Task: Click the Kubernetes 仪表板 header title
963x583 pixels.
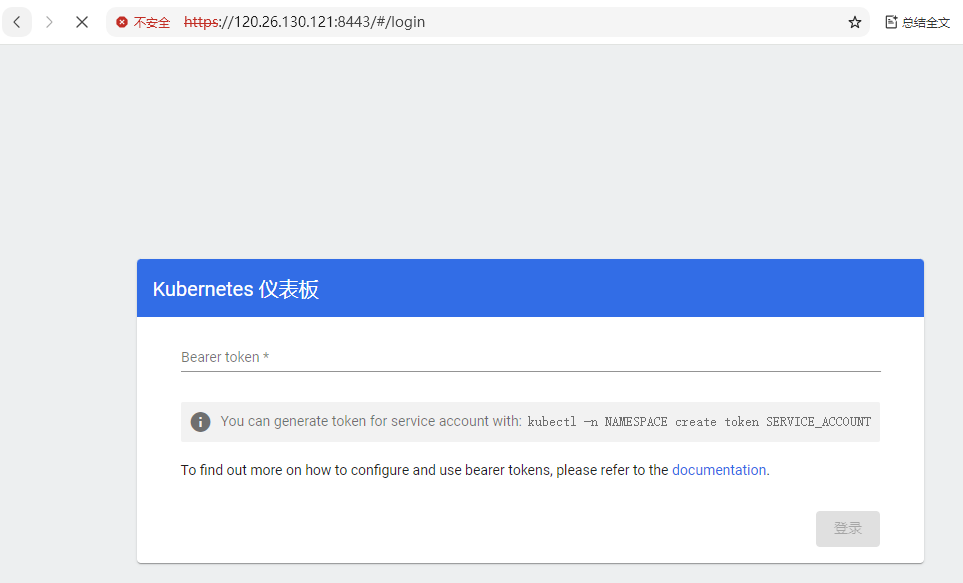Action: click(x=236, y=289)
